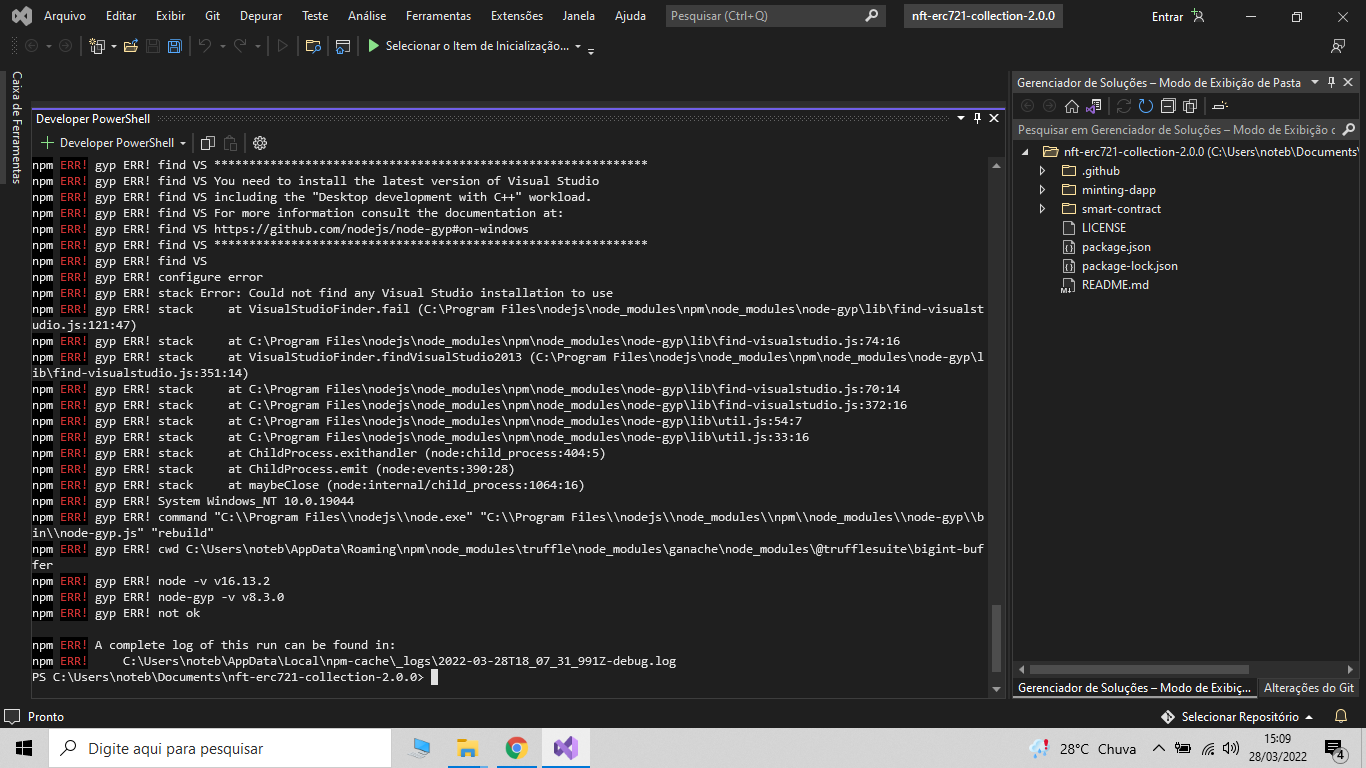The height and width of the screenshot is (768, 1366).
Task: Click Selecionar Repositório in status bar
Action: (1237, 717)
